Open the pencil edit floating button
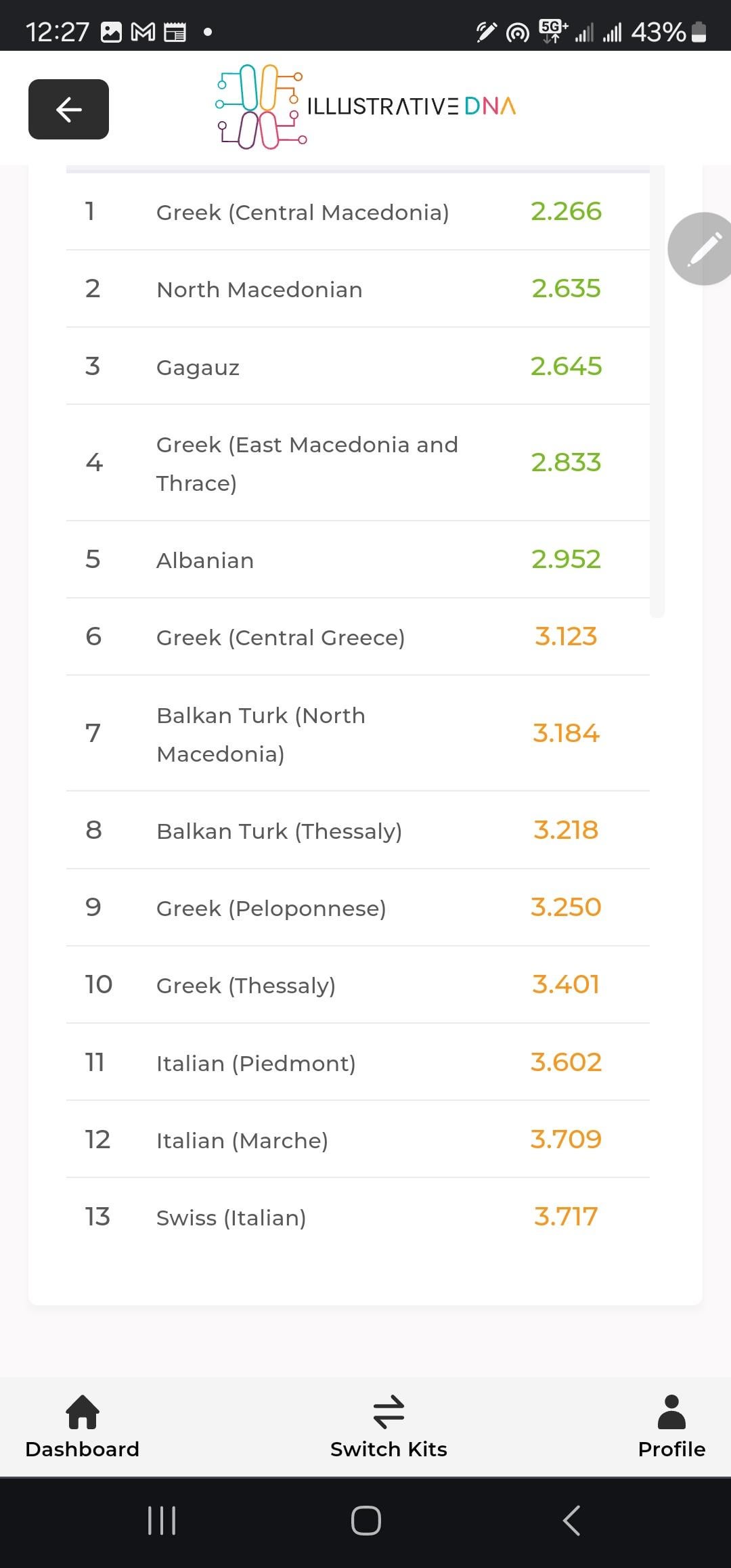This screenshot has width=731, height=1568. pyautogui.click(x=701, y=248)
